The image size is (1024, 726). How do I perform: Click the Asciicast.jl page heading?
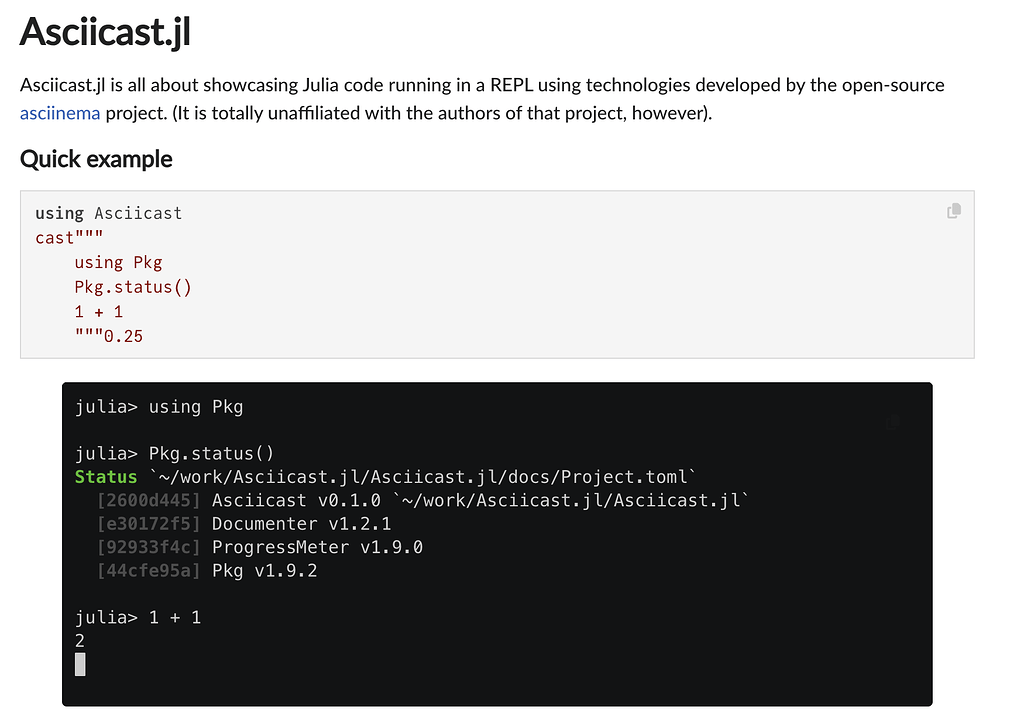[x=105, y=32]
